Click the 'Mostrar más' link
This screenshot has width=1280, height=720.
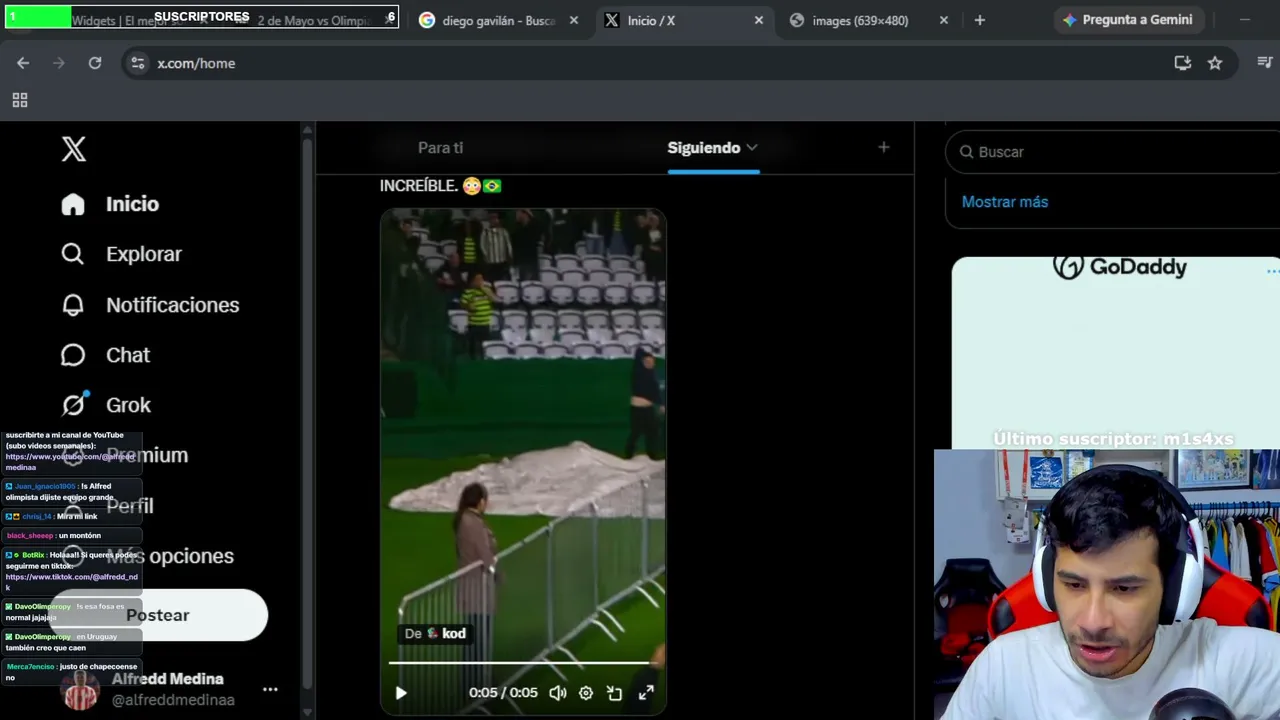pyautogui.click(x=1005, y=202)
